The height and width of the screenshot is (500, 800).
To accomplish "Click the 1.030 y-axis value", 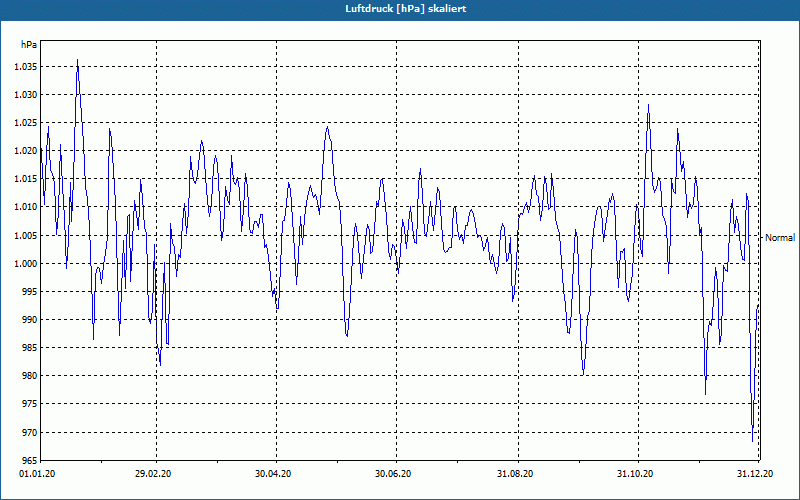I will tap(26, 94).
